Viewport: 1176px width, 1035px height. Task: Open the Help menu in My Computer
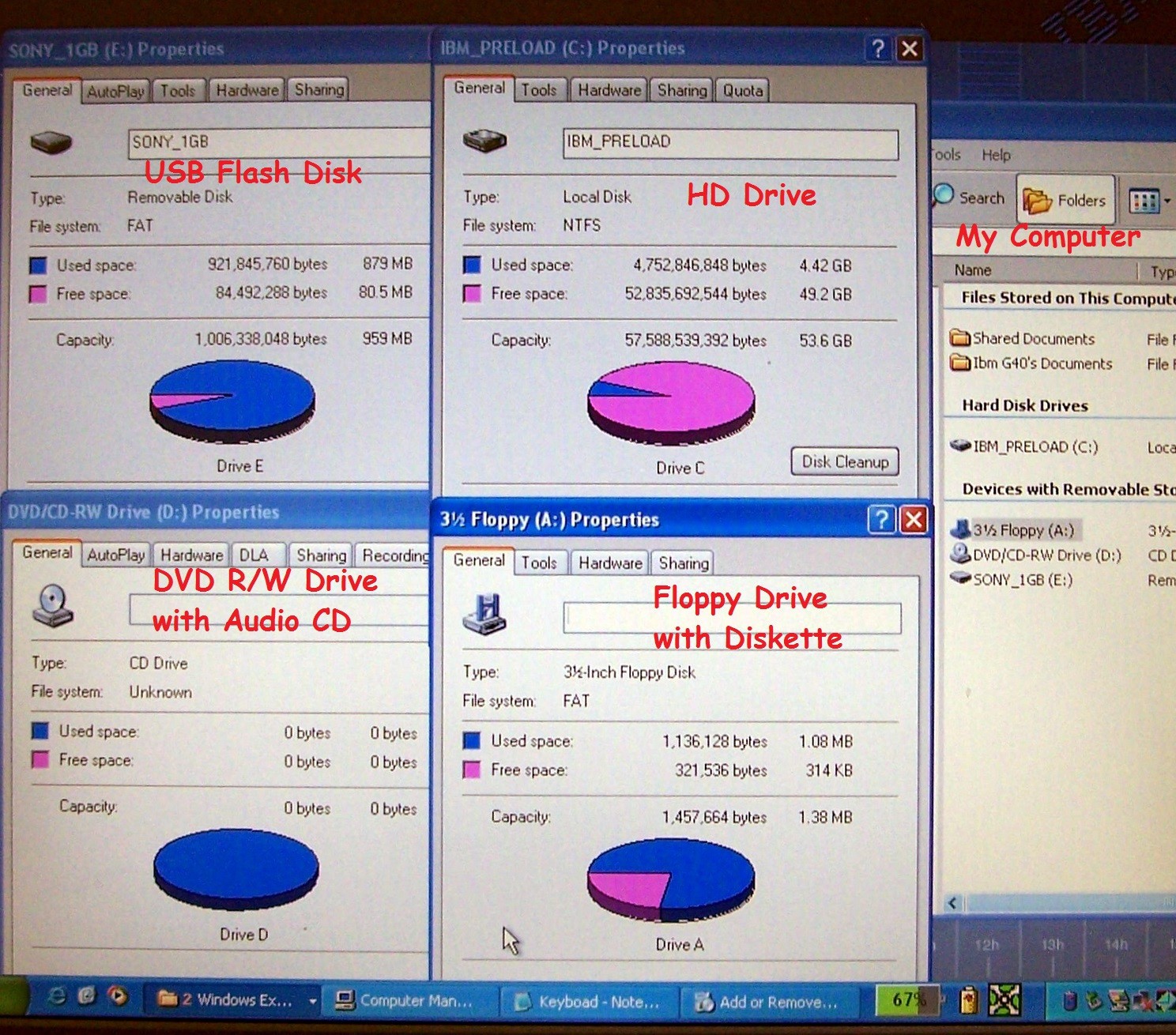tap(996, 155)
